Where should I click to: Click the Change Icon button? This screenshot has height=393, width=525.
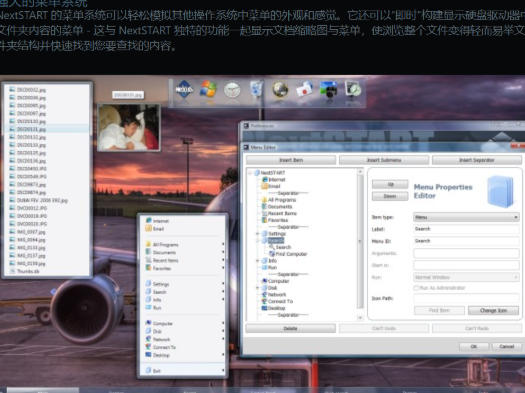click(494, 310)
